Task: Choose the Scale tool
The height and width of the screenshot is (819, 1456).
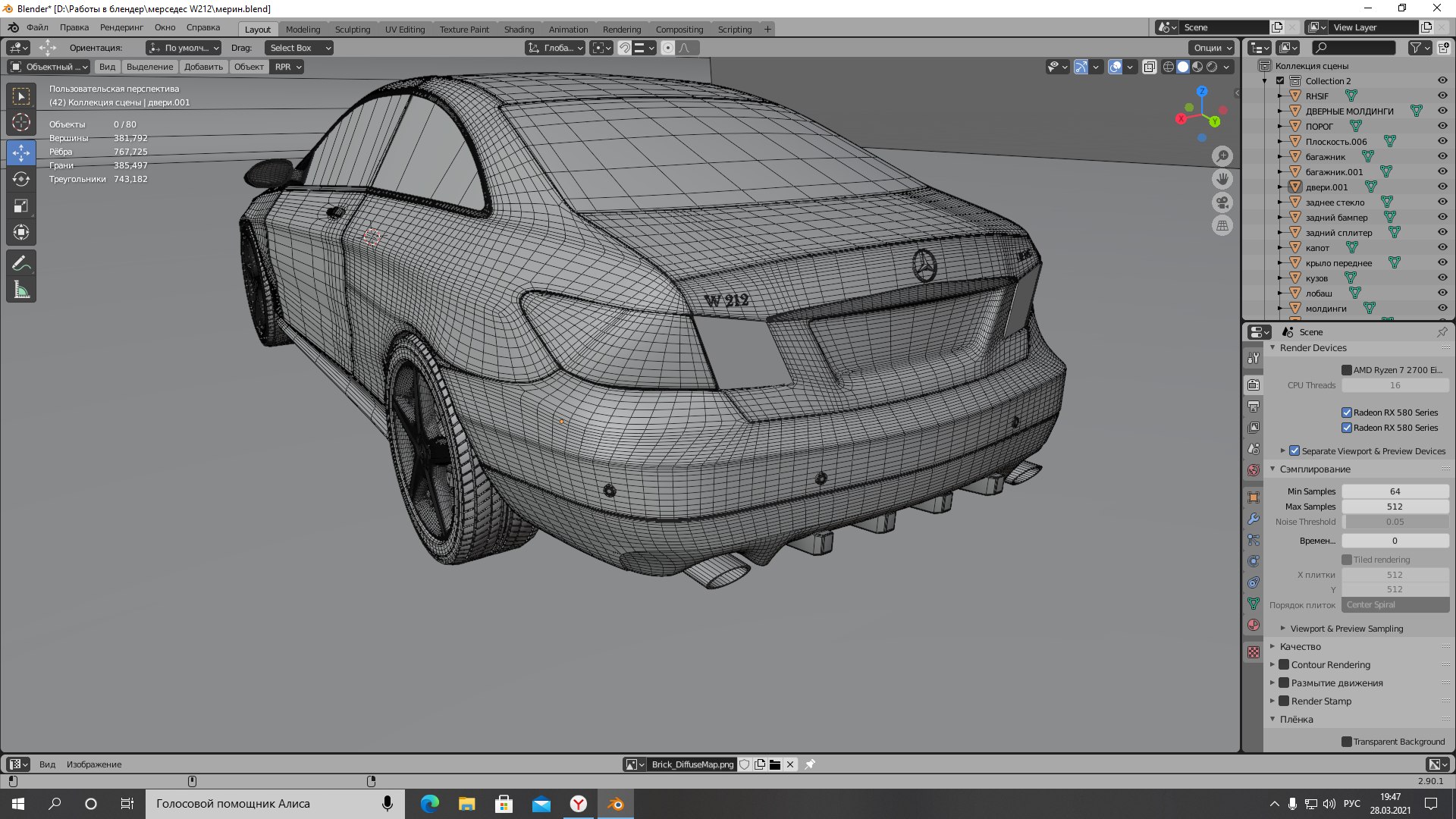Action: point(21,206)
